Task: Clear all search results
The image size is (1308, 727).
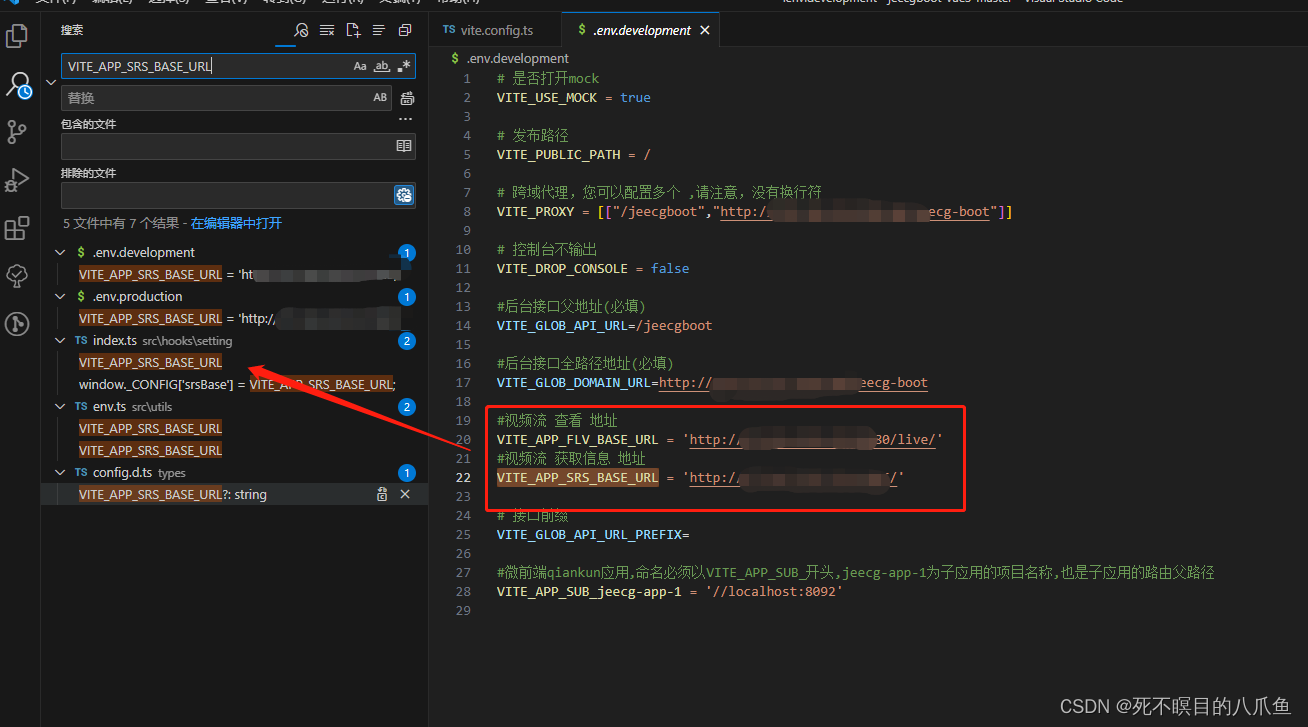Action: pos(327,30)
